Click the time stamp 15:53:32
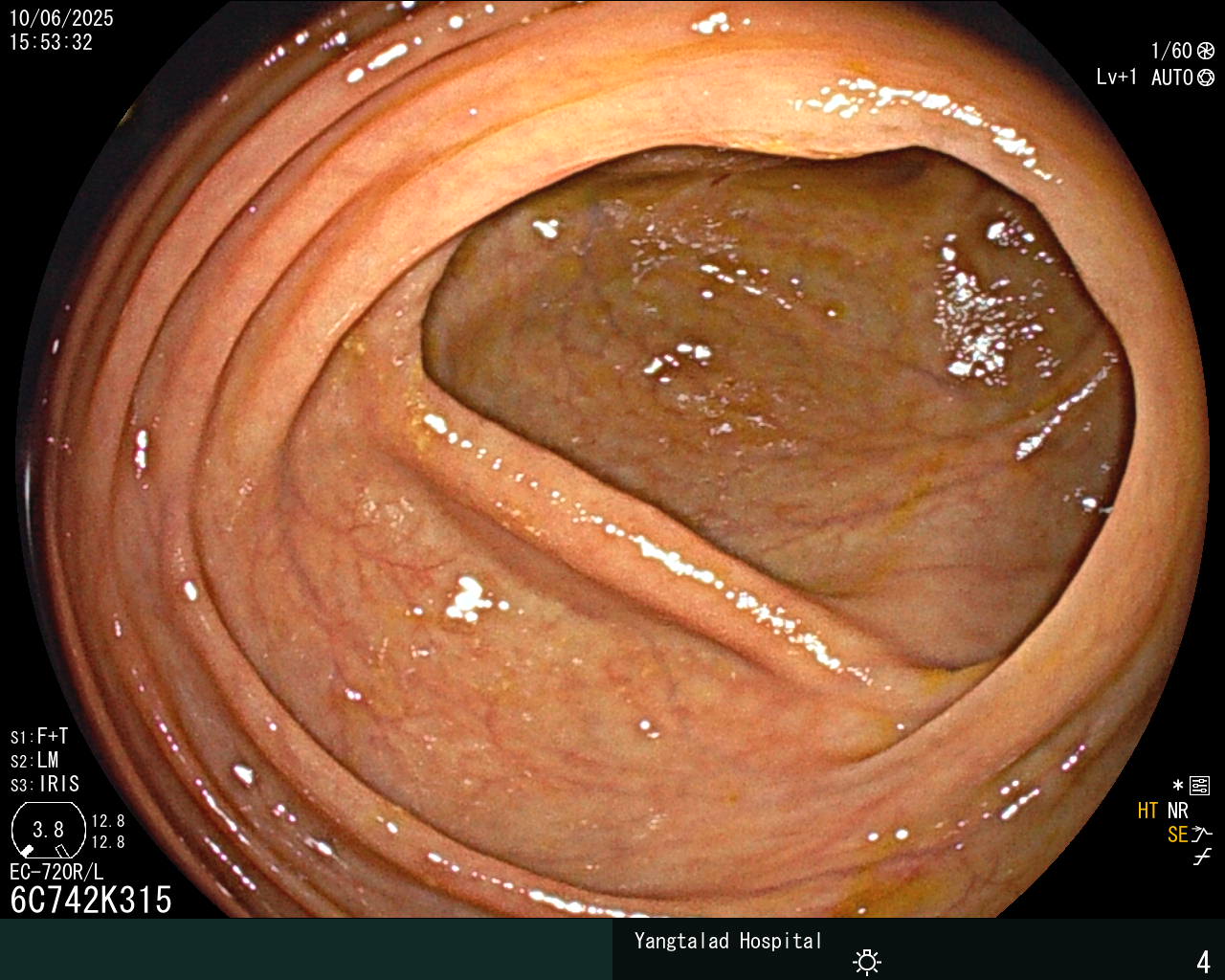 [51, 42]
